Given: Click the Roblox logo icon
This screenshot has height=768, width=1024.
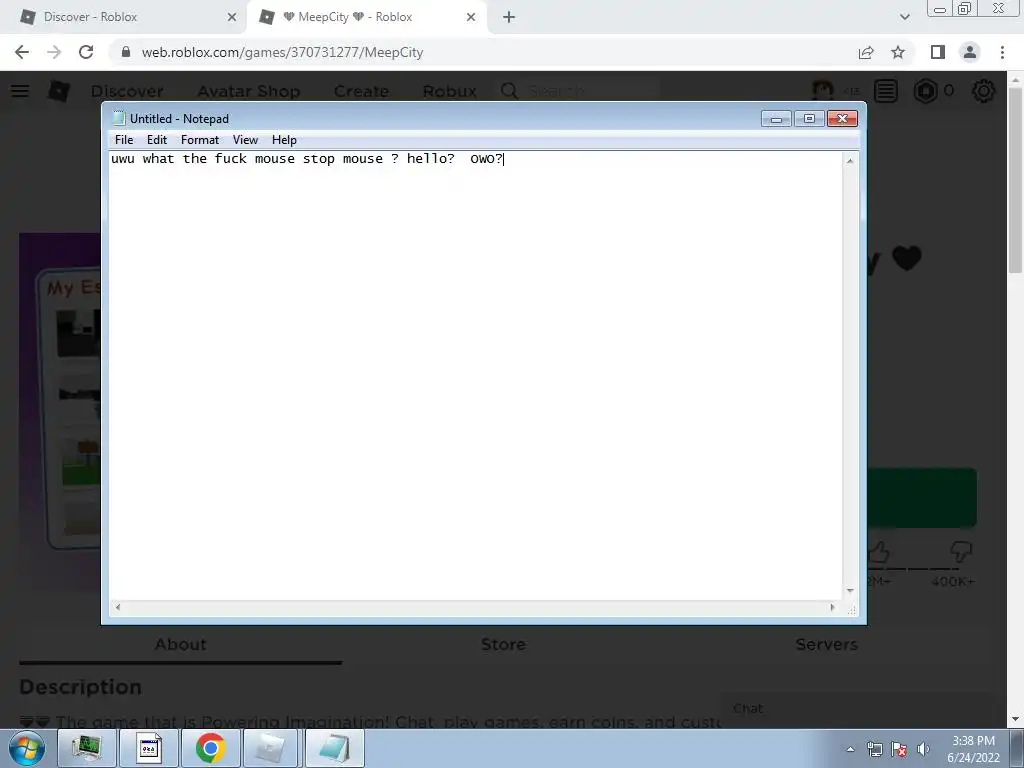Looking at the screenshot, I should [59, 91].
